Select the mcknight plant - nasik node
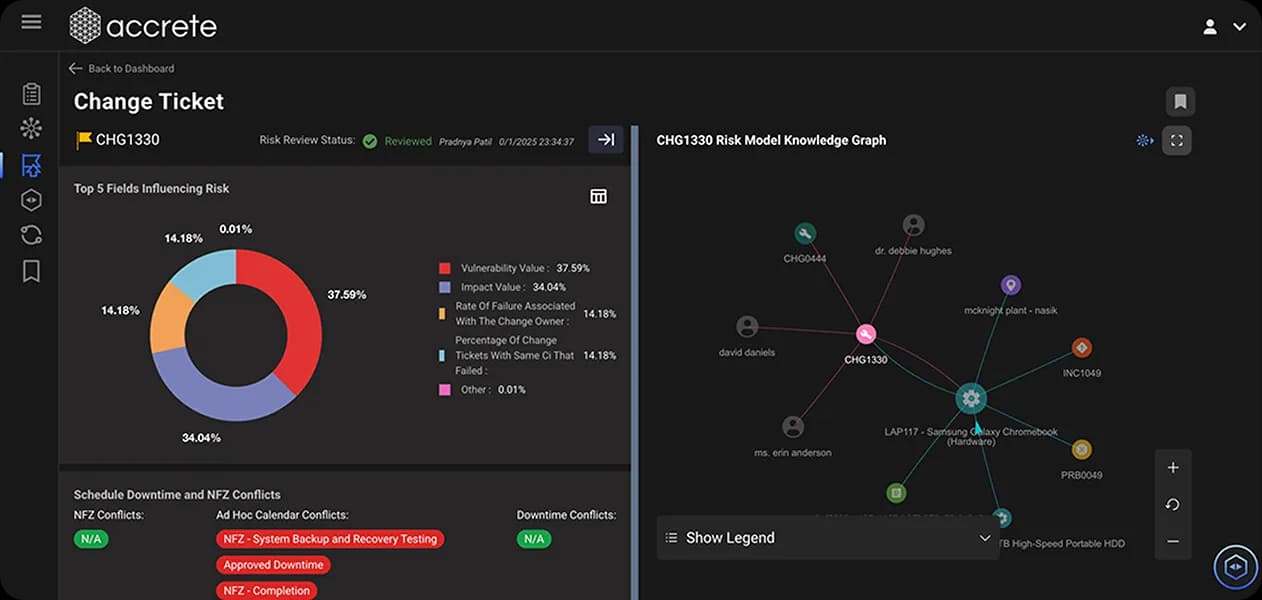Screen dimensions: 1262x600 coord(1011,286)
